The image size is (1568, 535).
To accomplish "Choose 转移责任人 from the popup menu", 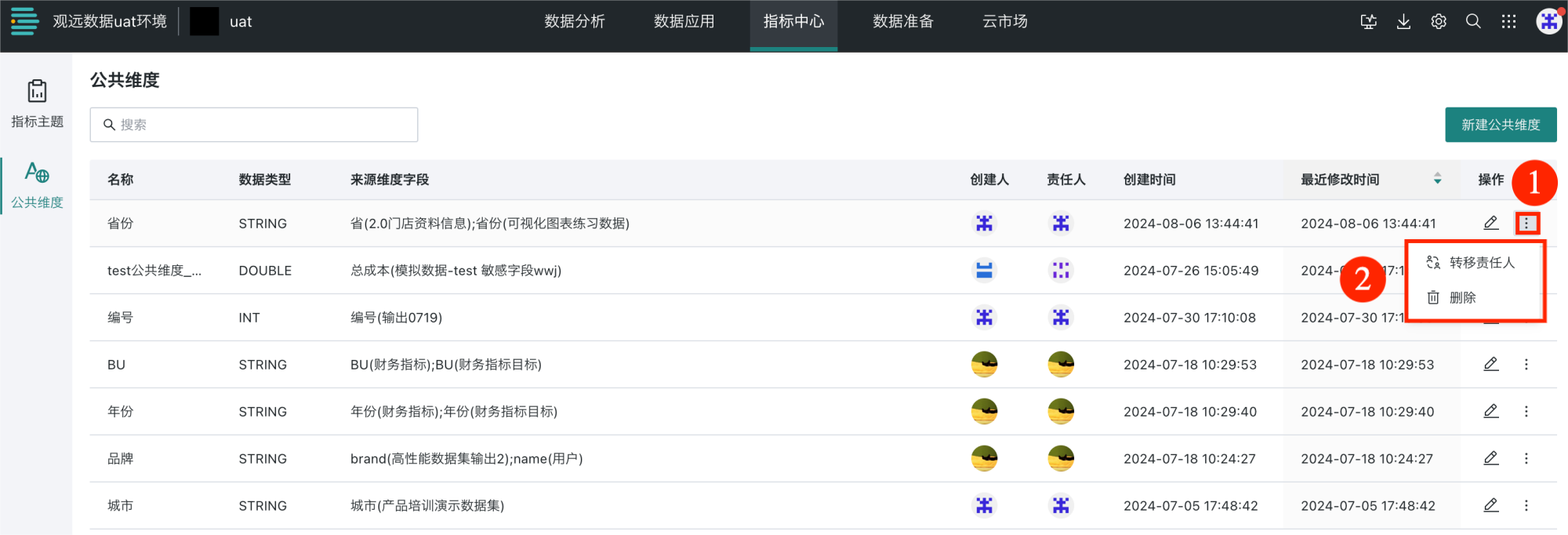I will point(1481,263).
